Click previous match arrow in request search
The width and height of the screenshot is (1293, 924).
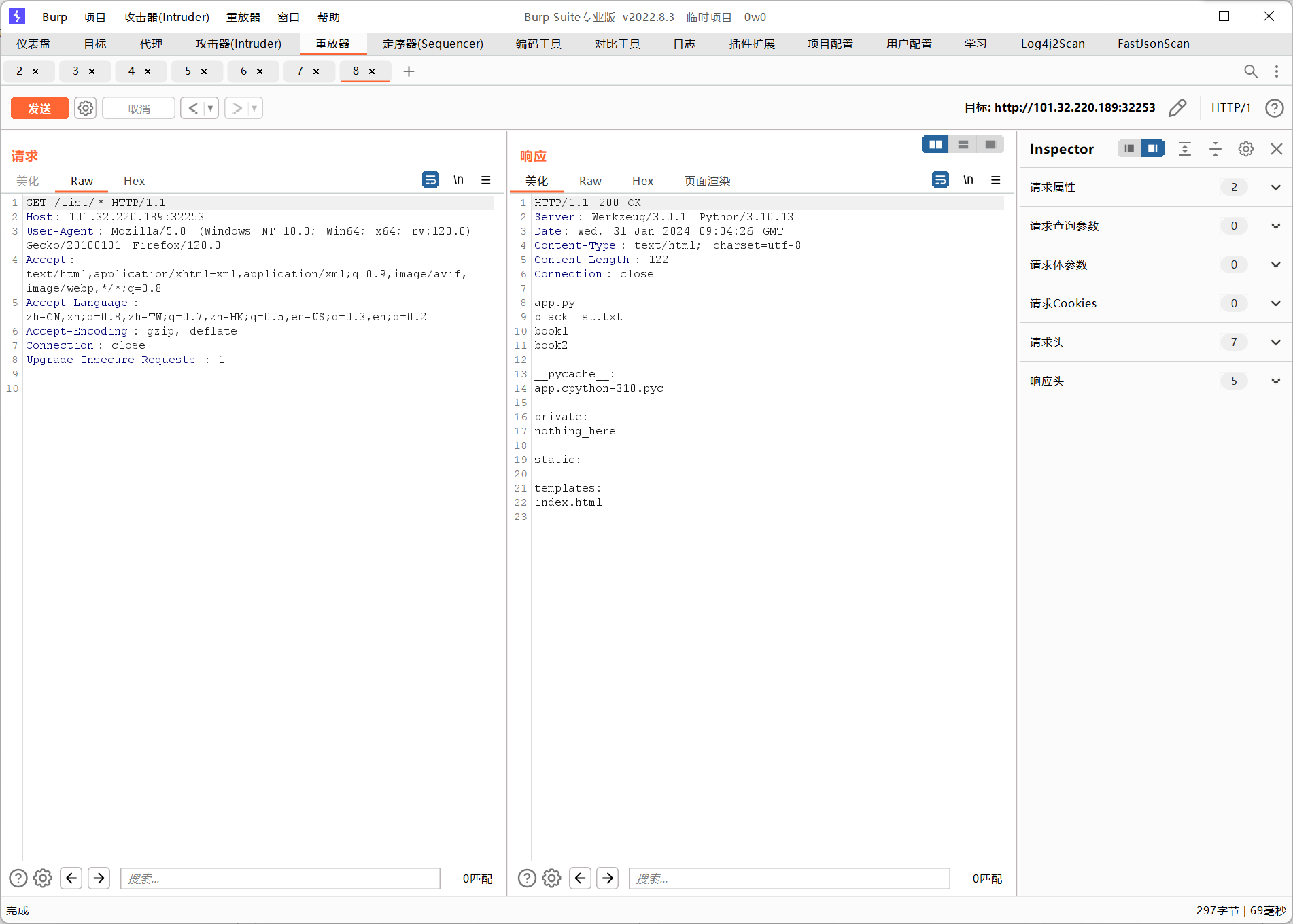tap(71, 878)
